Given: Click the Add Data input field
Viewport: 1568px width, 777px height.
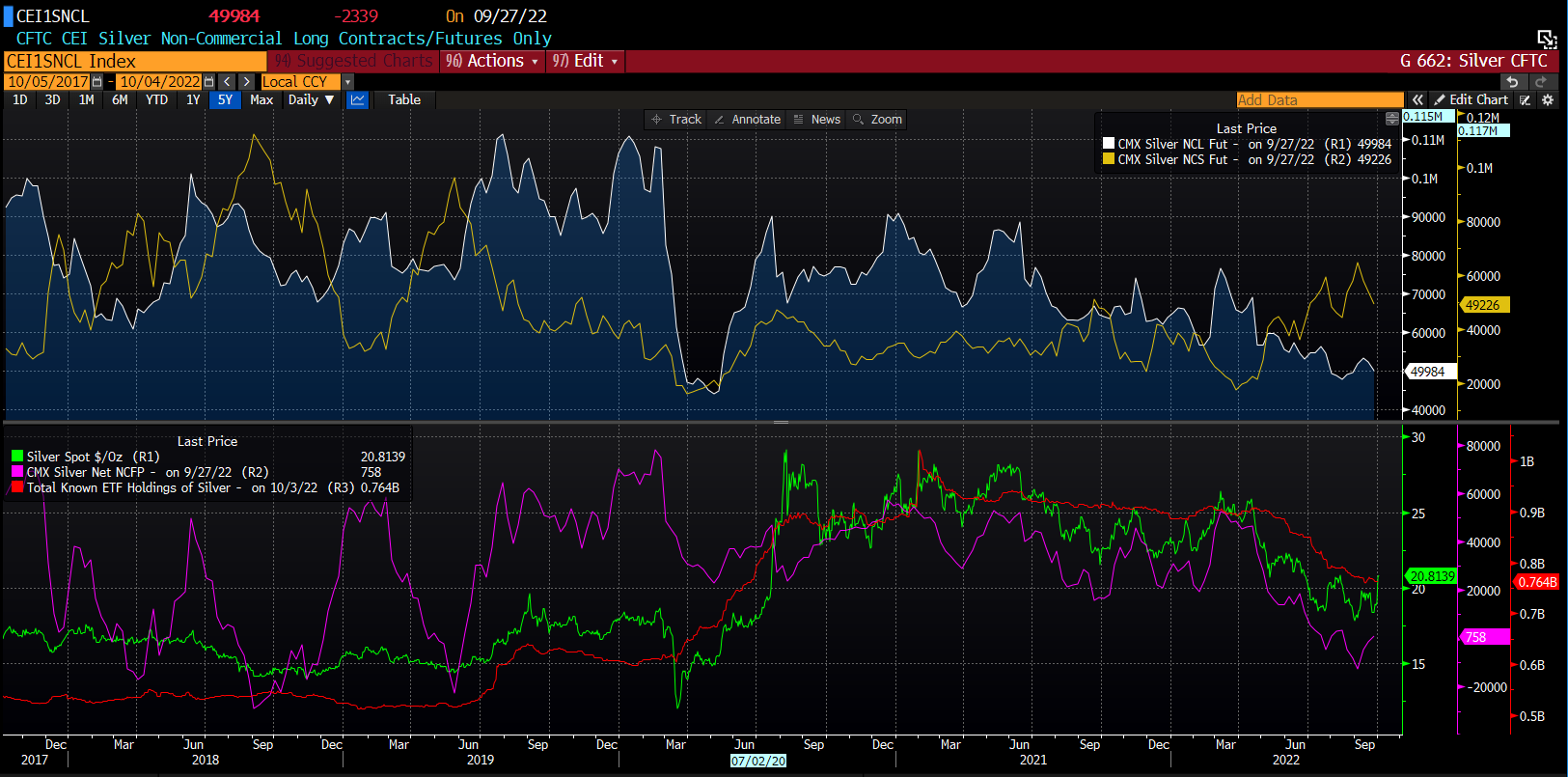Looking at the screenshot, I should point(1319,100).
